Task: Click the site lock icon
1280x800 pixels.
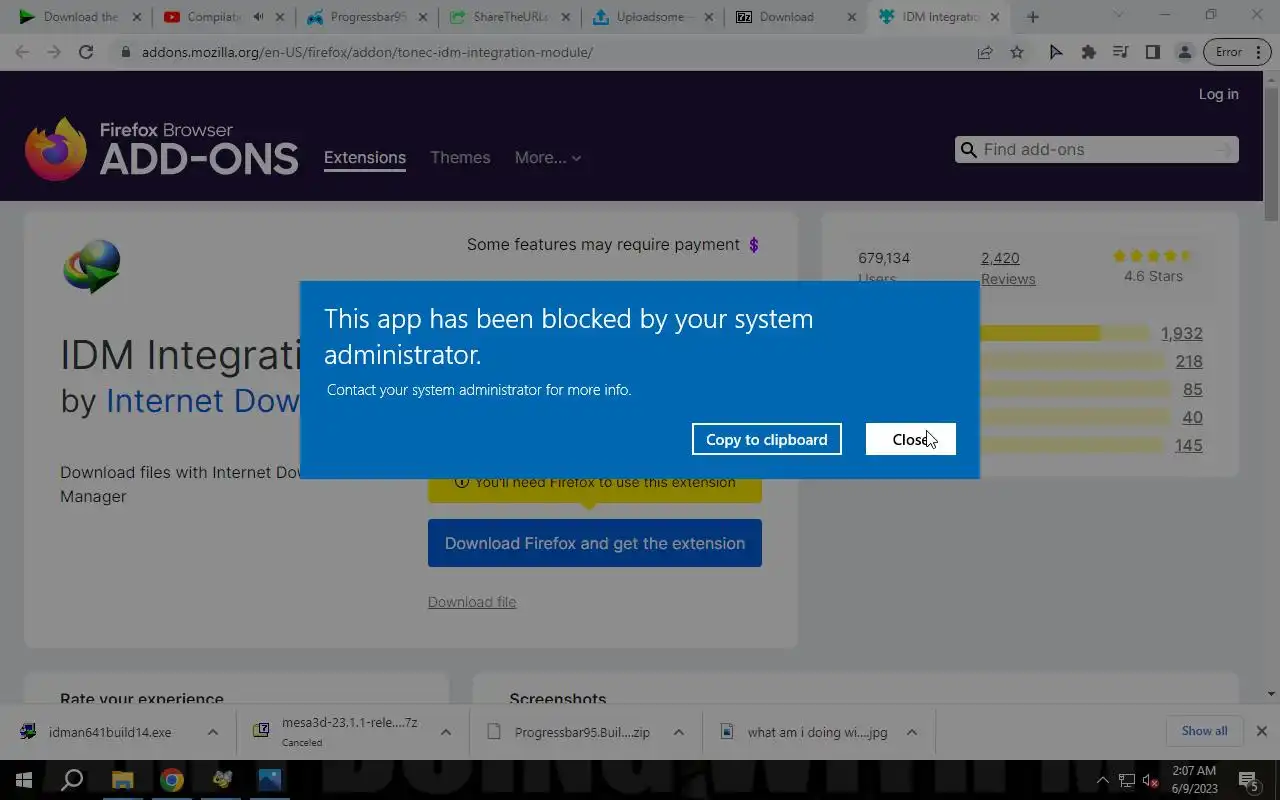Action: tap(124, 52)
